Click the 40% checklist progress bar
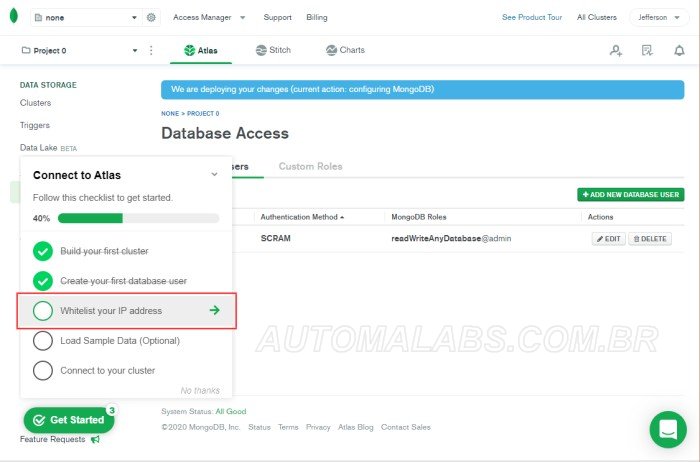Viewport: 700px width, 462px height. [x=138, y=218]
